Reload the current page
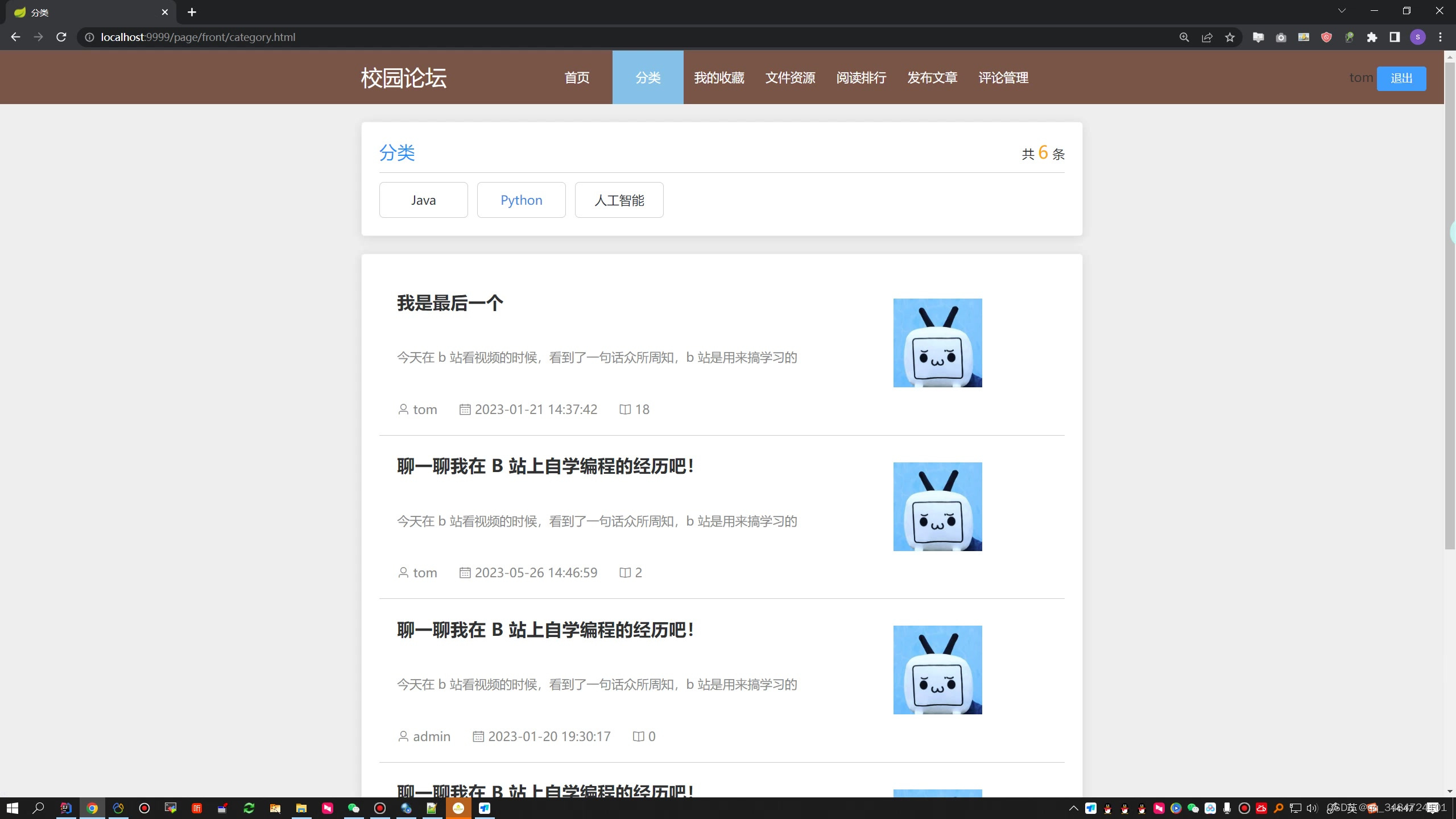This screenshot has width=1456, height=819. (x=61, y=37)
